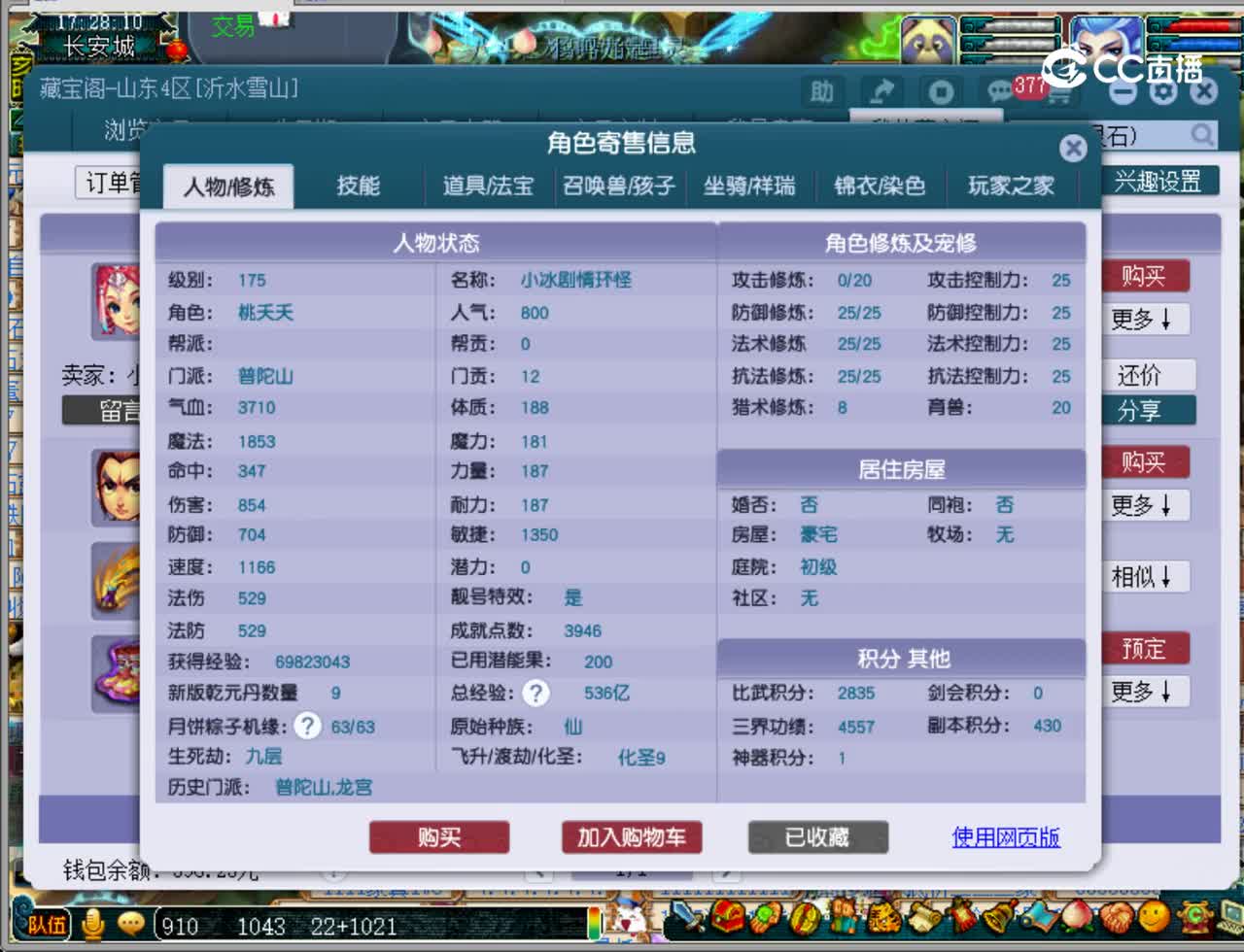Click 分享 button in 藏宝阁 listing
1244x952 pixels.
[x=1147, y=410]
